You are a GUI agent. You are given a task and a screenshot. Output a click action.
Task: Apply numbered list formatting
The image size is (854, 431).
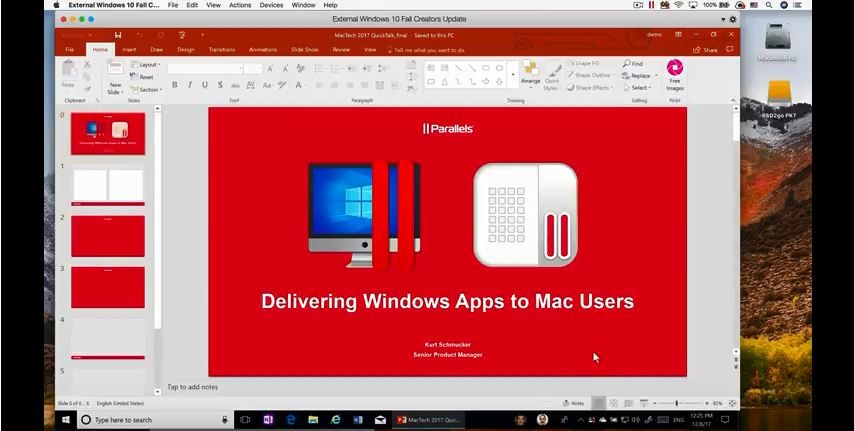pos(335,69)
